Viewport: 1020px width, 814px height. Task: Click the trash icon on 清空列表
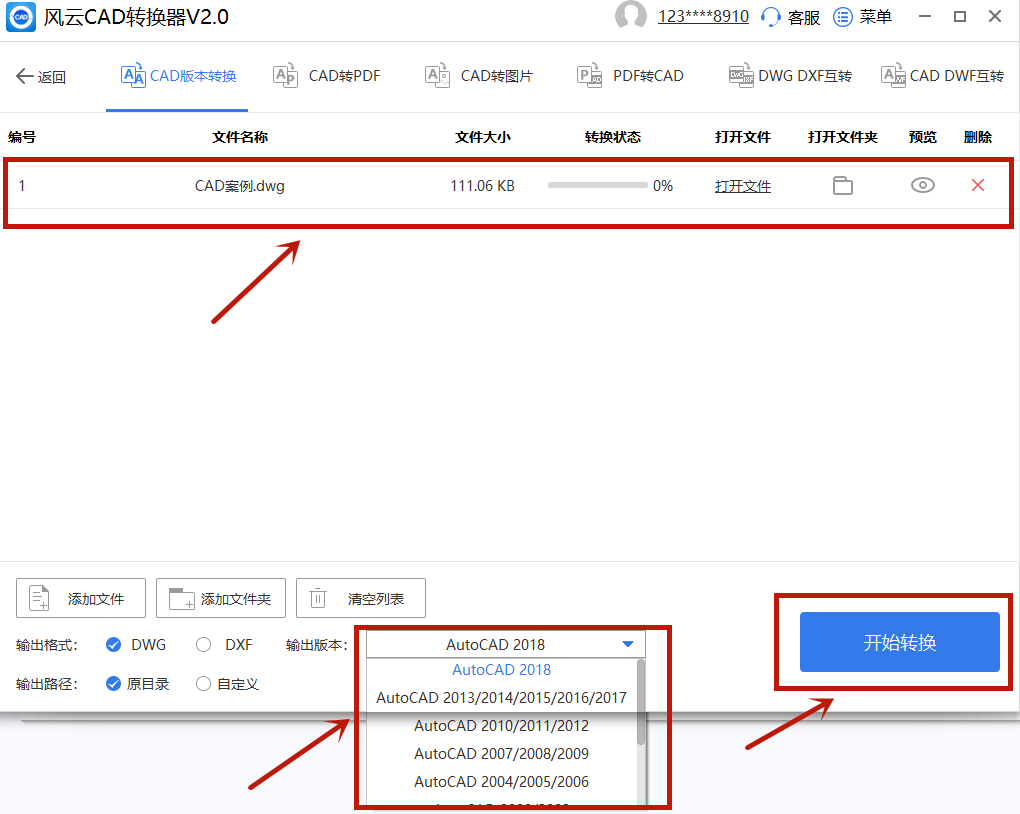317,598
